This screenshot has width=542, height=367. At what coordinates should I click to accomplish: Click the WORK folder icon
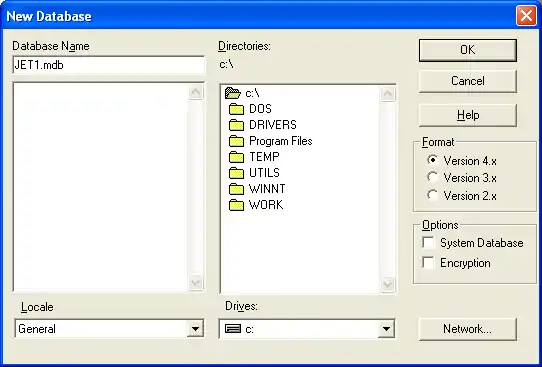coord(236,205)
